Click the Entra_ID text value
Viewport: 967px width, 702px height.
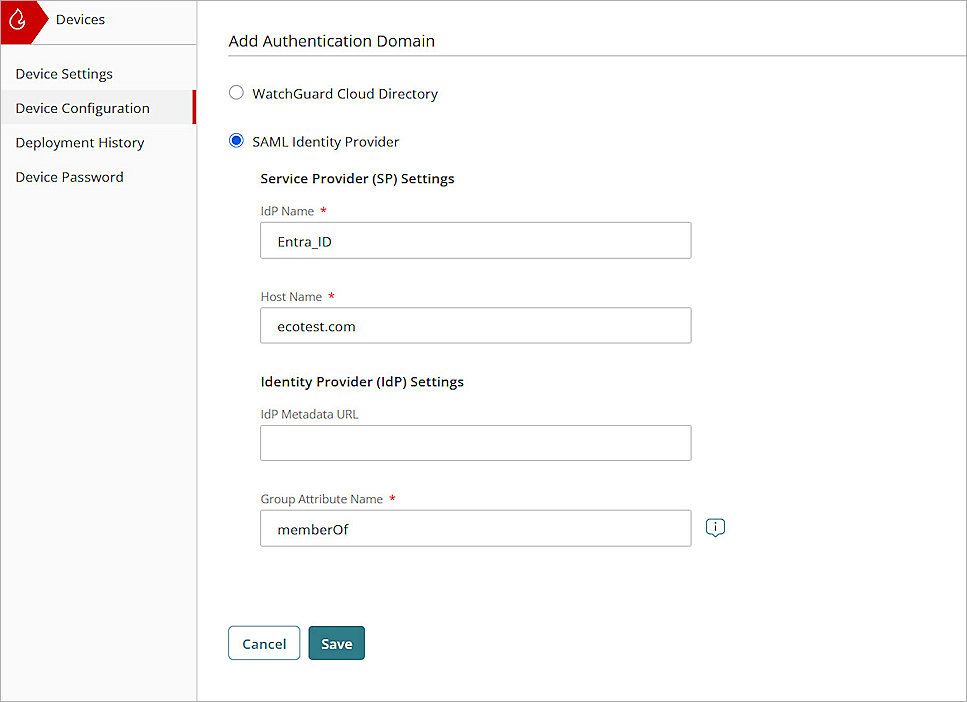(x=303, y=240)
